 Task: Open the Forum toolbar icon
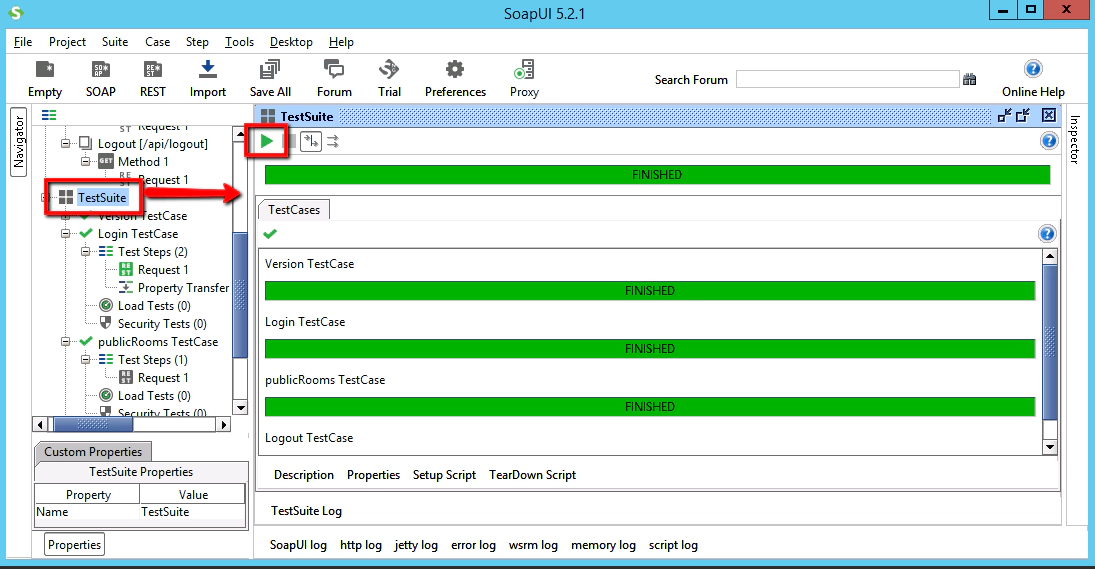334,79
